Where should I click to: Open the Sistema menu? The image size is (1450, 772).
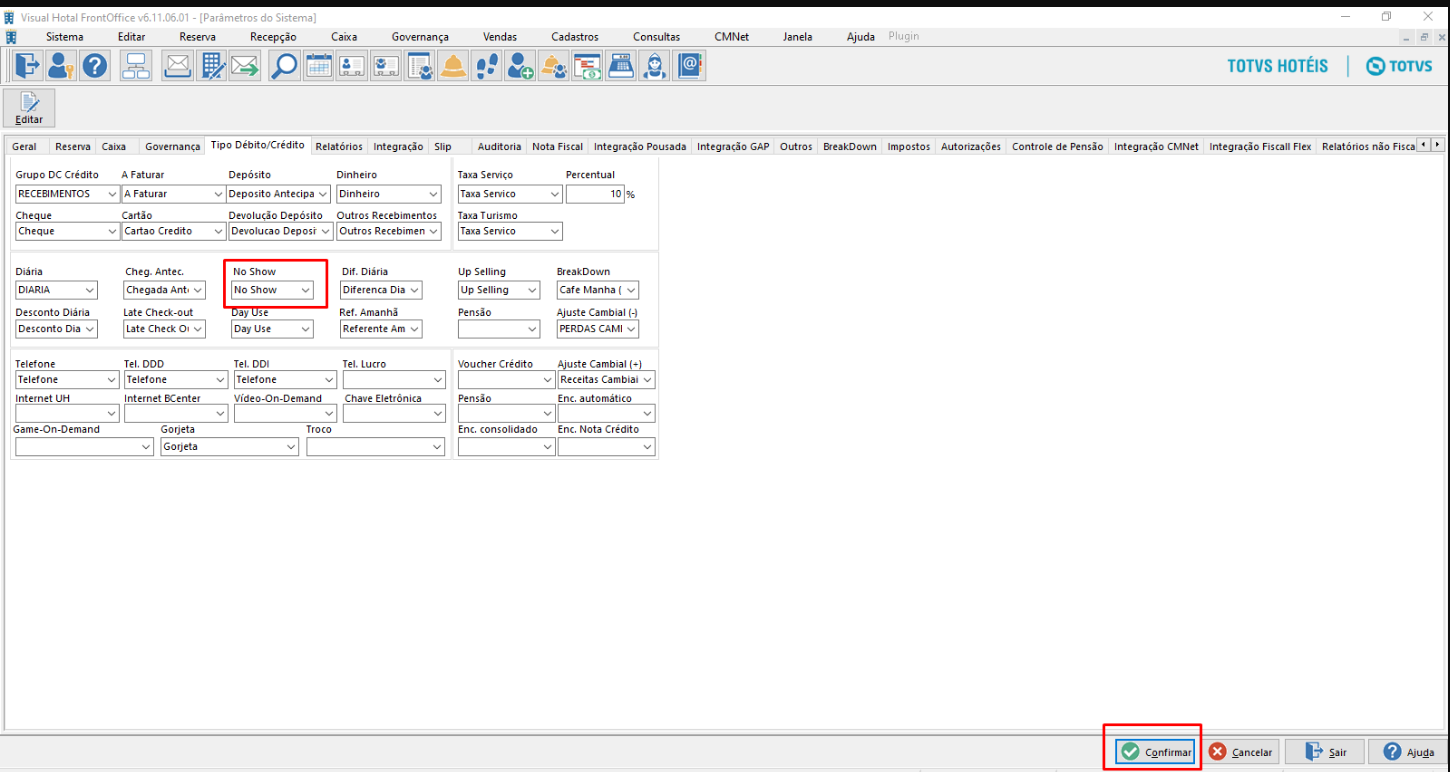point(65,36)
